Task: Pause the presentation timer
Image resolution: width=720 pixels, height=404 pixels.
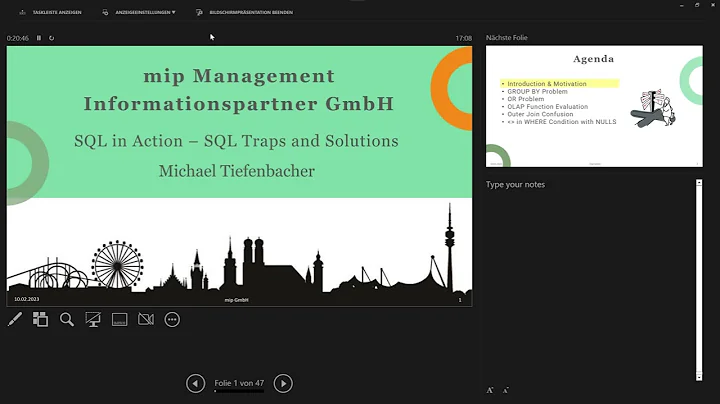Action: [39, 38]
